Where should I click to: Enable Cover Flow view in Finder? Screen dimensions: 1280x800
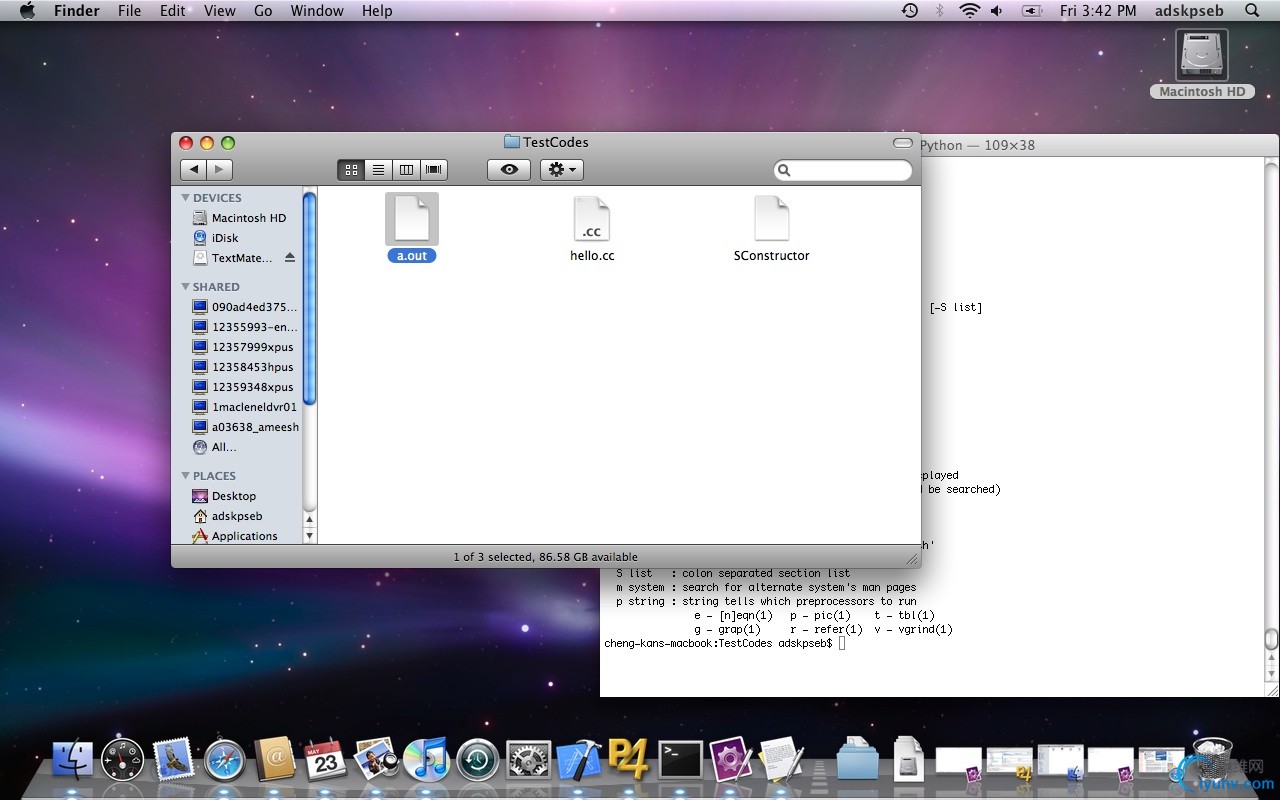(x=434, y=170)
